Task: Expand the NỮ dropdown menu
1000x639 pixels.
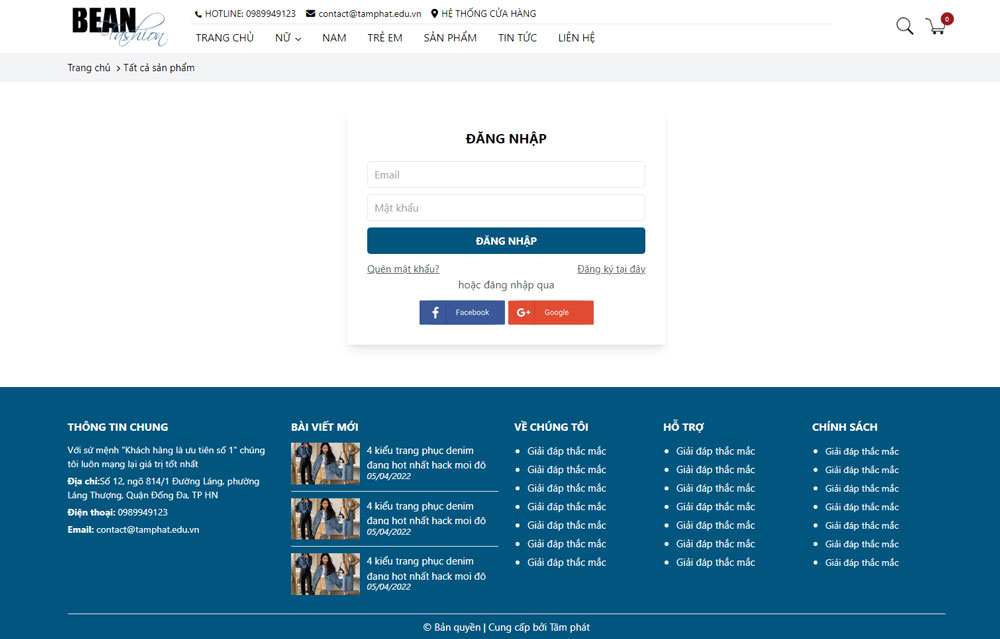Action: (x=288, y=38)
